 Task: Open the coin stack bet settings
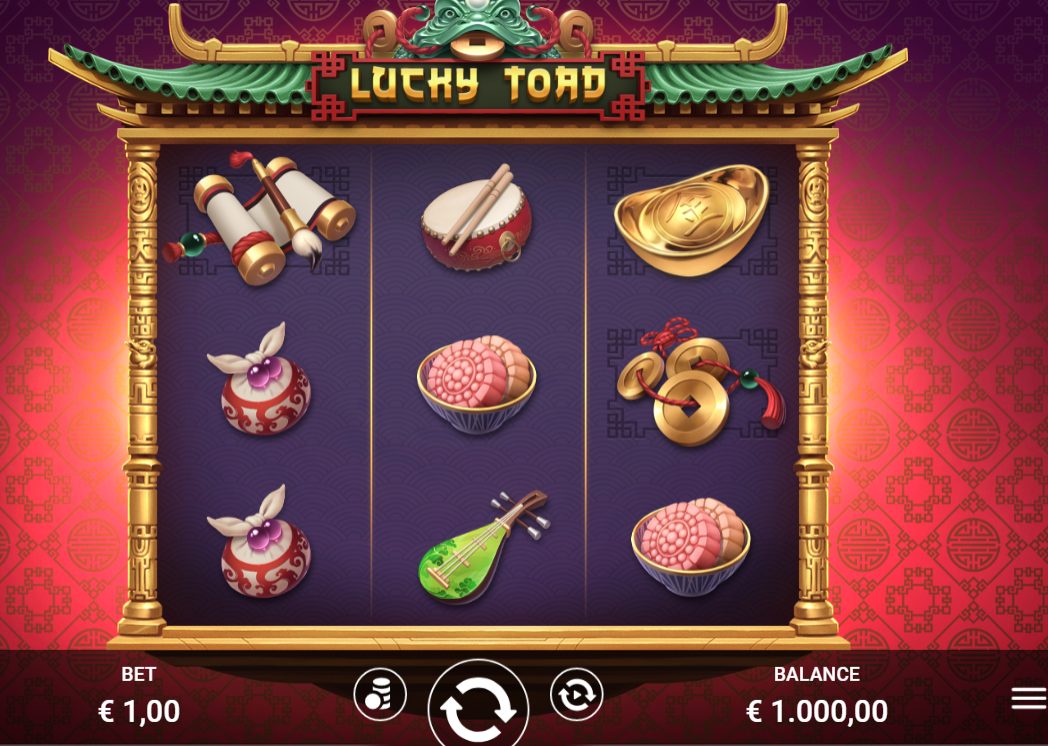click(380, 694)
